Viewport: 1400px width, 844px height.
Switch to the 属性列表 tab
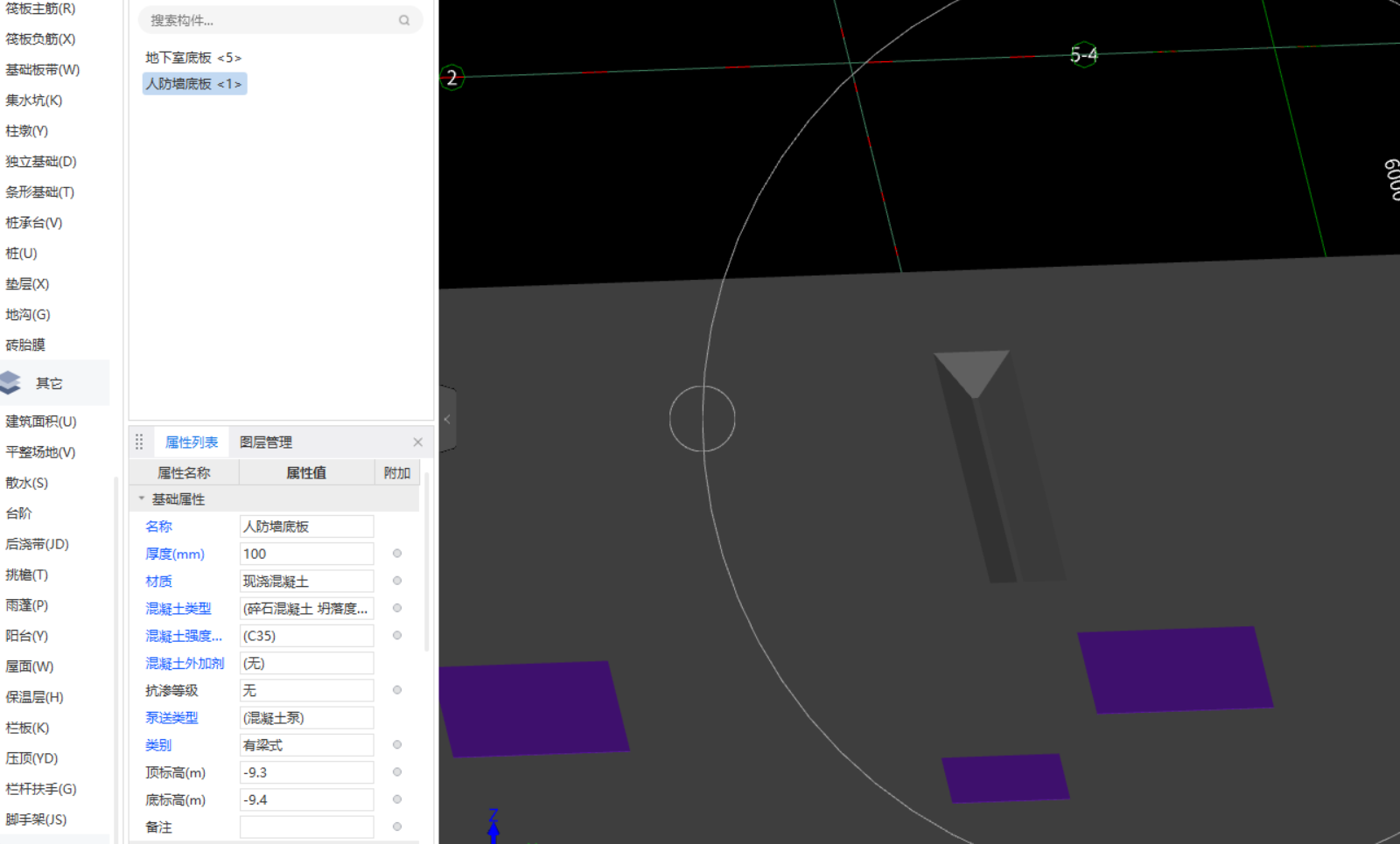point(192,443)
